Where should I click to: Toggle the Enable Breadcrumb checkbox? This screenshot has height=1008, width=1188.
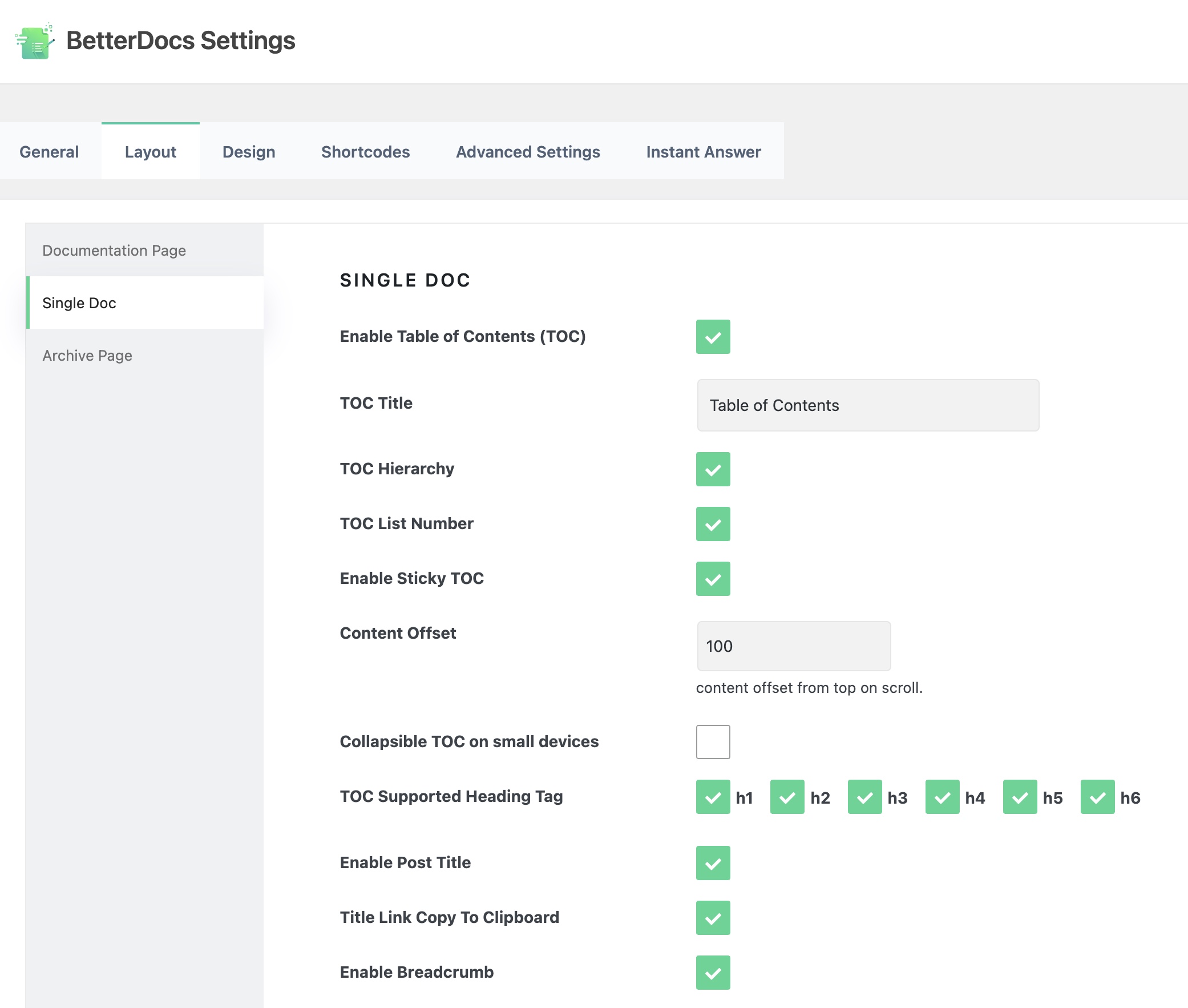[x=713, y=973]
